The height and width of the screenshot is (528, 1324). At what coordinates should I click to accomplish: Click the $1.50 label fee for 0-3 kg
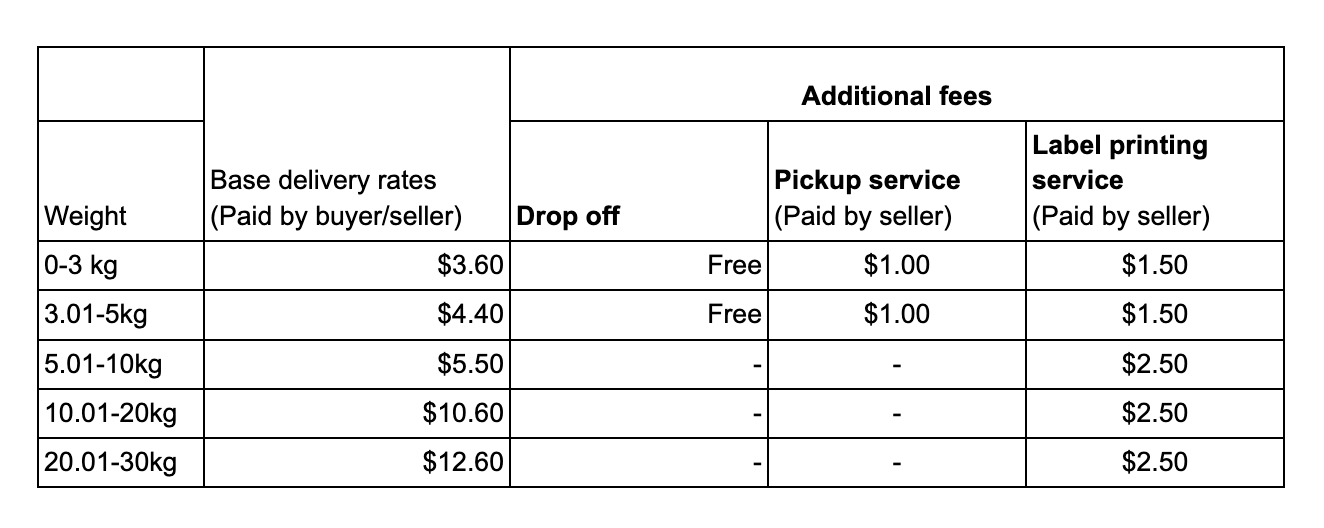1155,265
